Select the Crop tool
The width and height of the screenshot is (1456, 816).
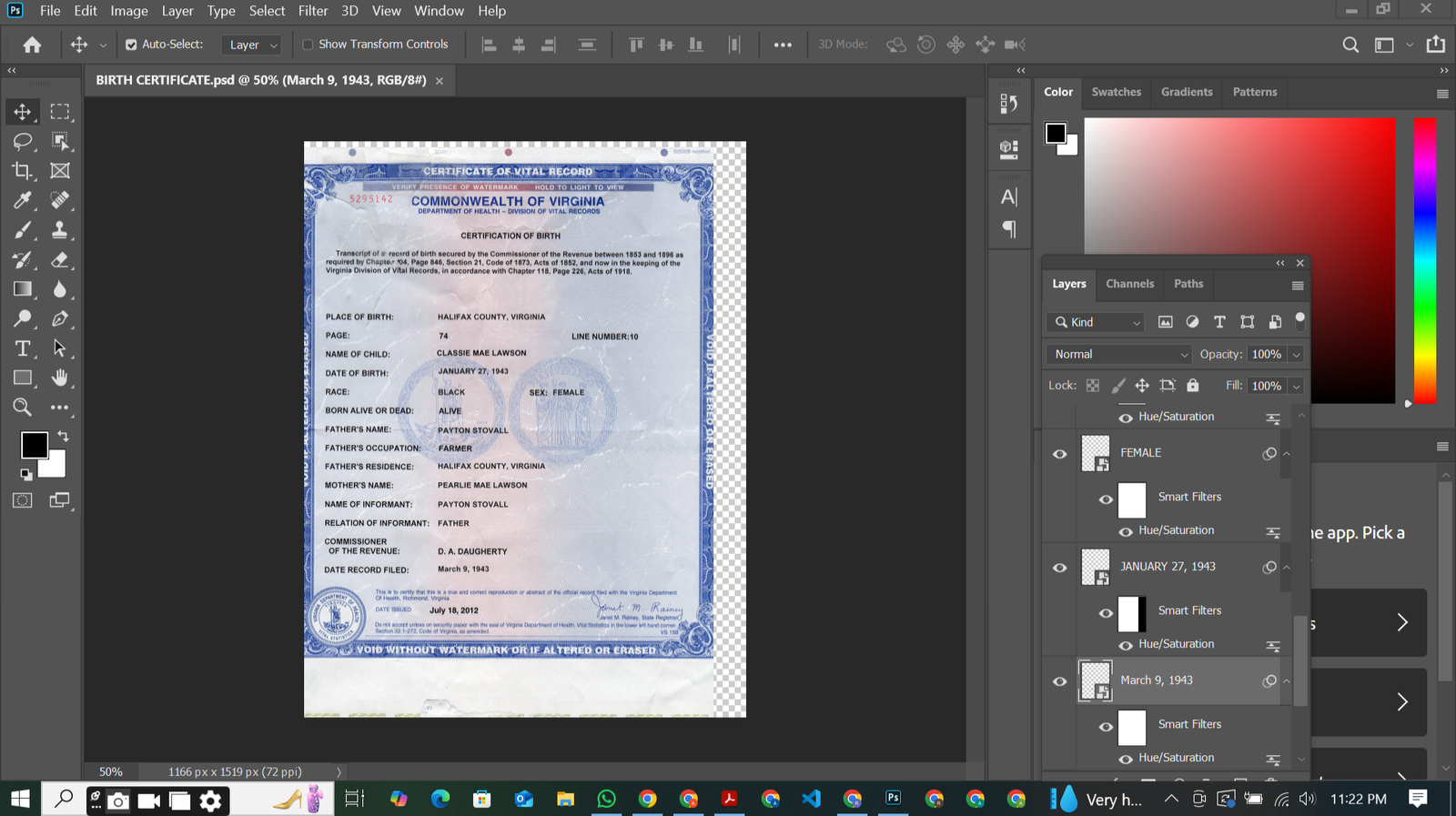point(22,170)
